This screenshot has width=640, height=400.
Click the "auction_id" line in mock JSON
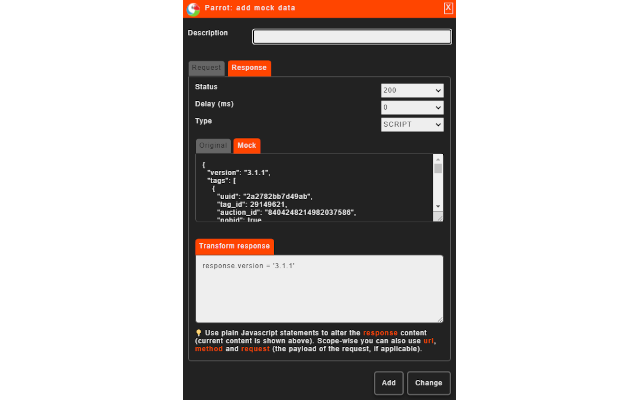coord(286,213)
